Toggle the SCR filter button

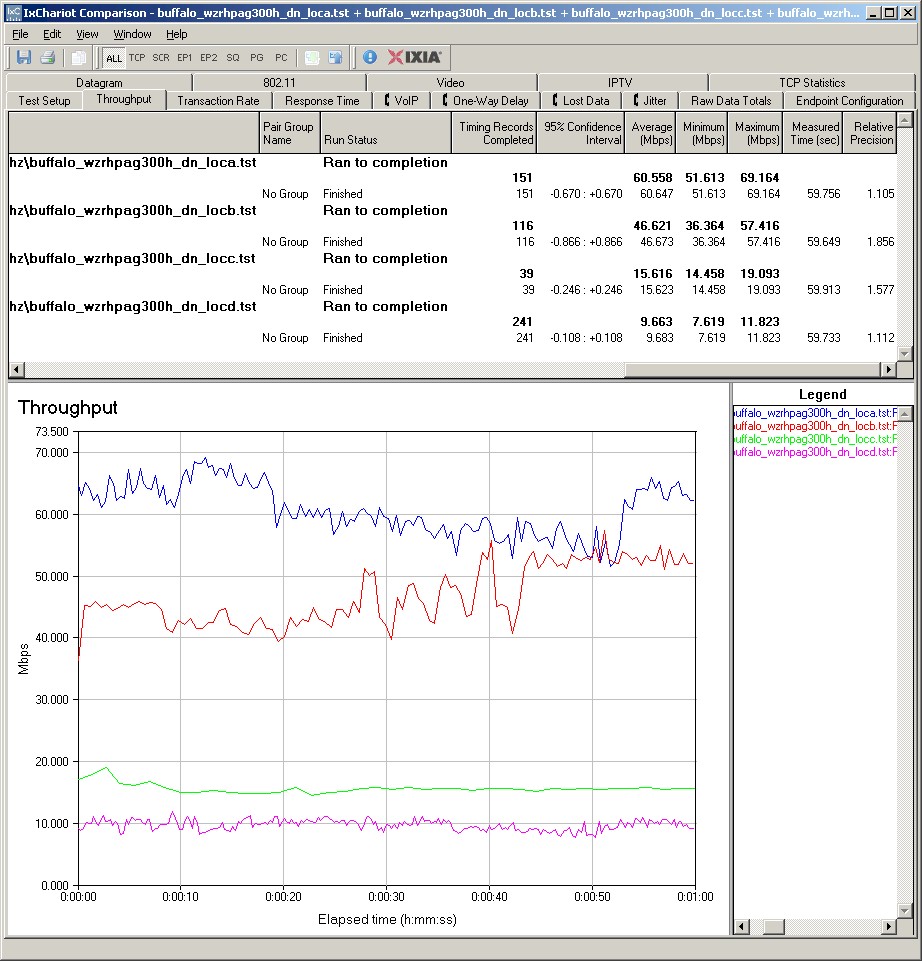point(161,58)
